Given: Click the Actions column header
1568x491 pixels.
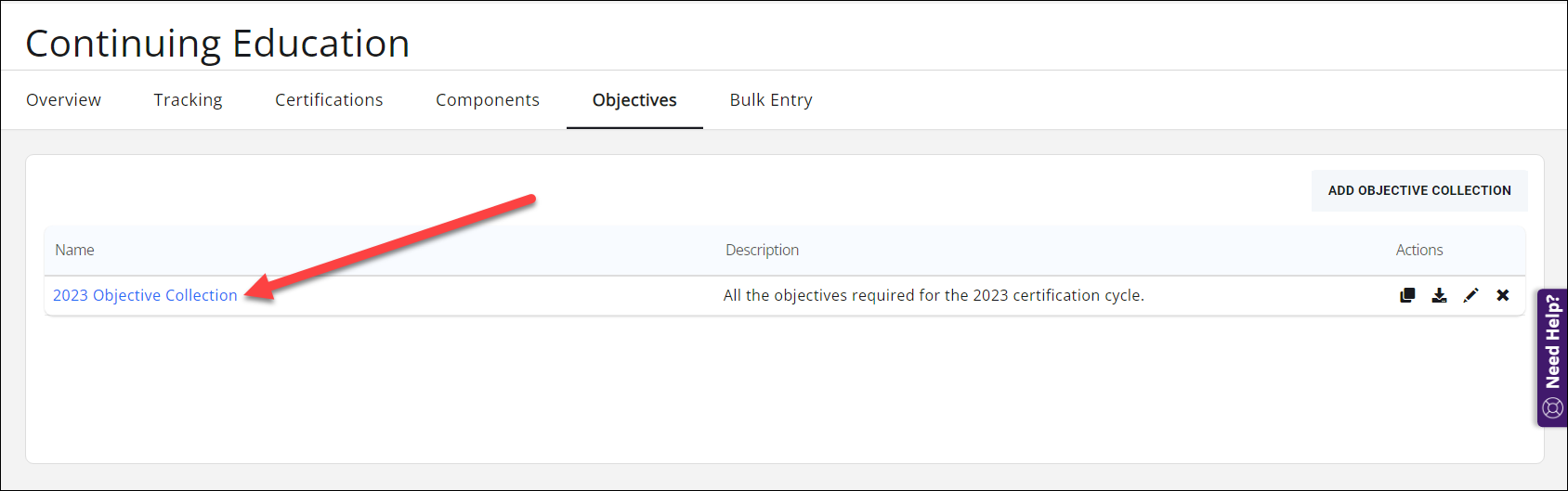Looking at the screenshot, I should [x=1418, y=251].
